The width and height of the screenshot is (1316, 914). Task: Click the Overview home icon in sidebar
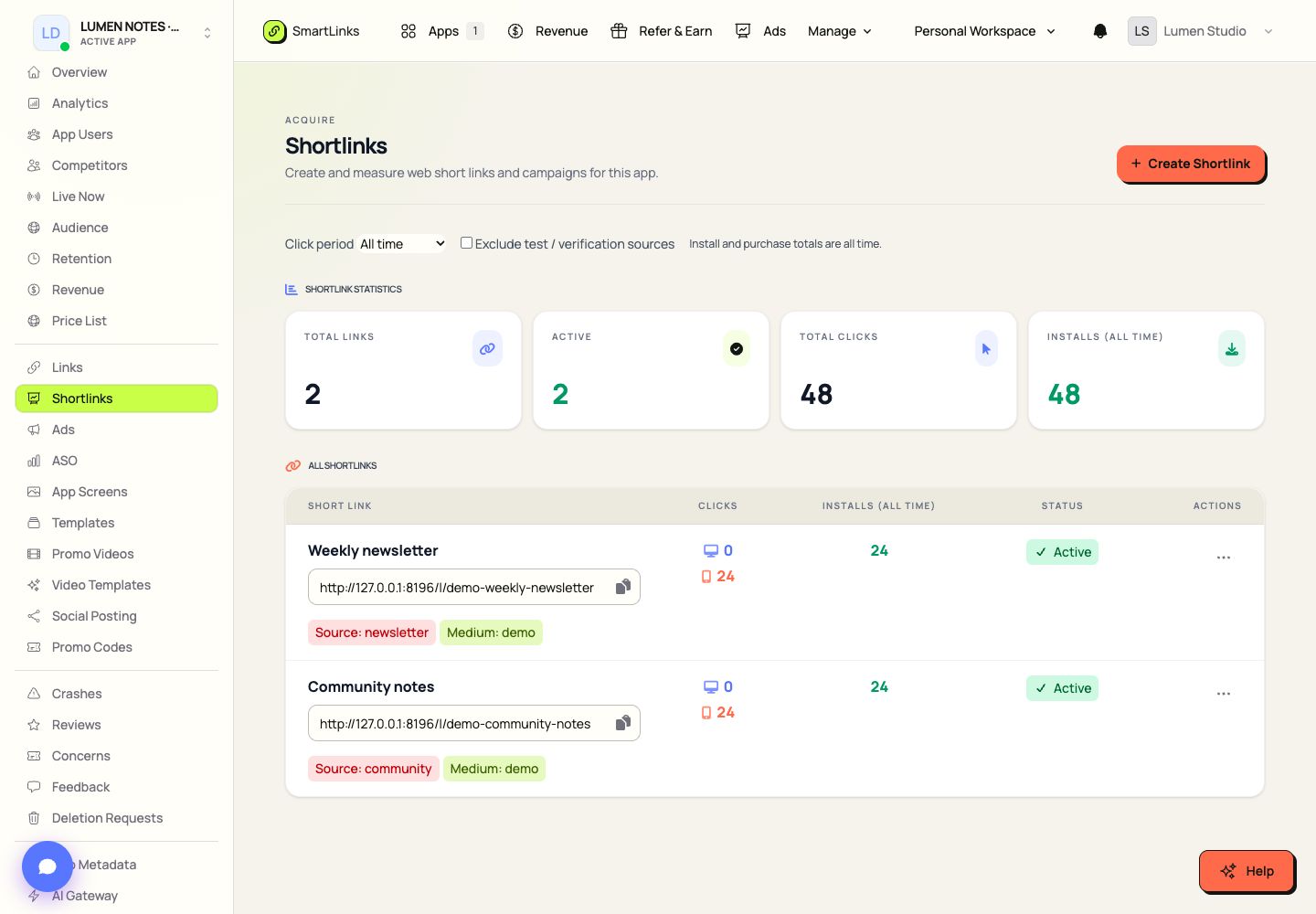[x=34, y=72]
